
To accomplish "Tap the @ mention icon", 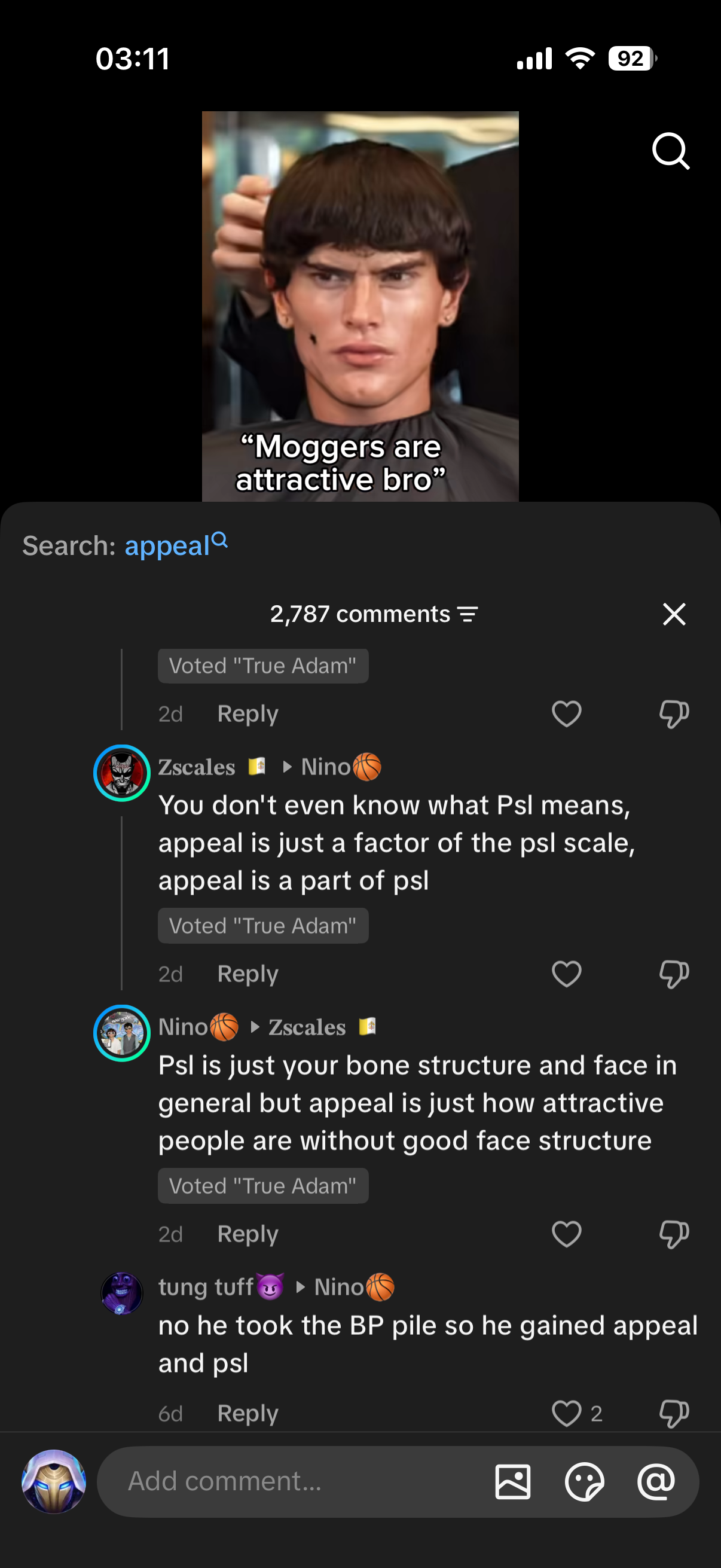I will tap(656, 1482).
